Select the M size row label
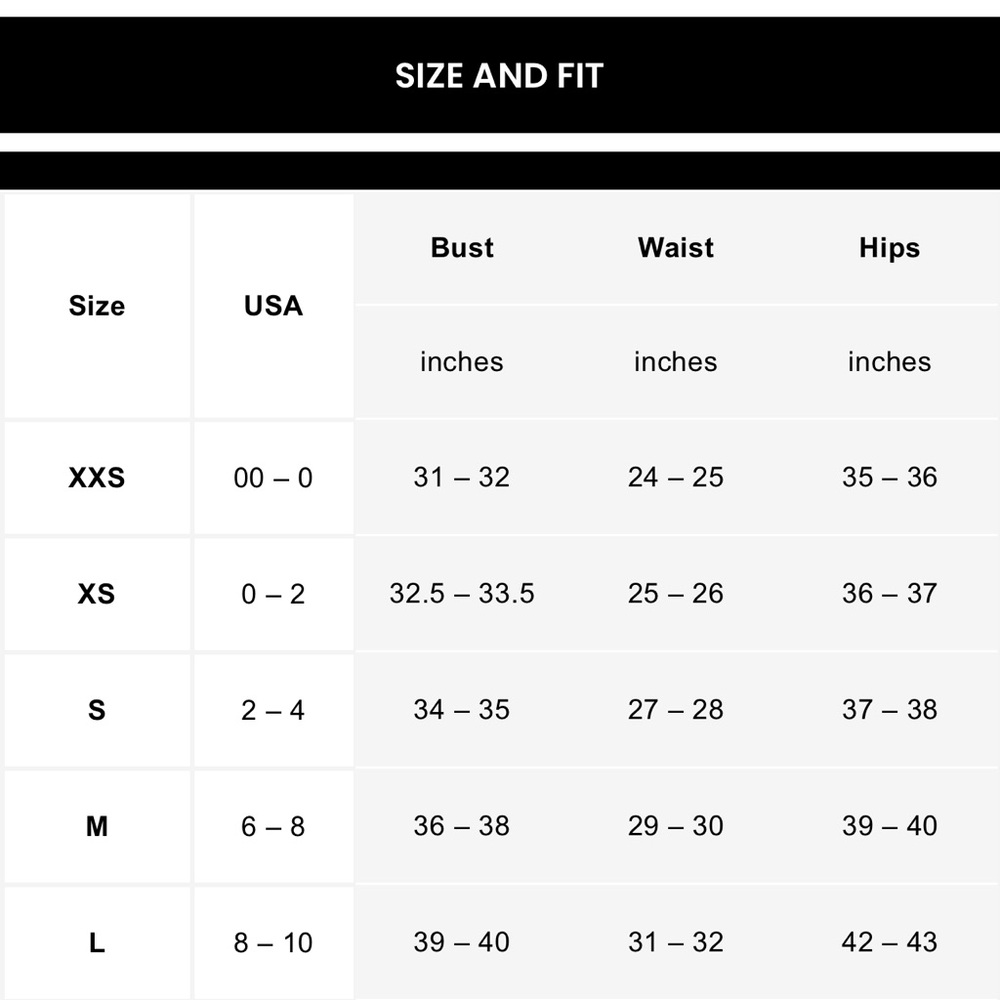 pos(97,826)
